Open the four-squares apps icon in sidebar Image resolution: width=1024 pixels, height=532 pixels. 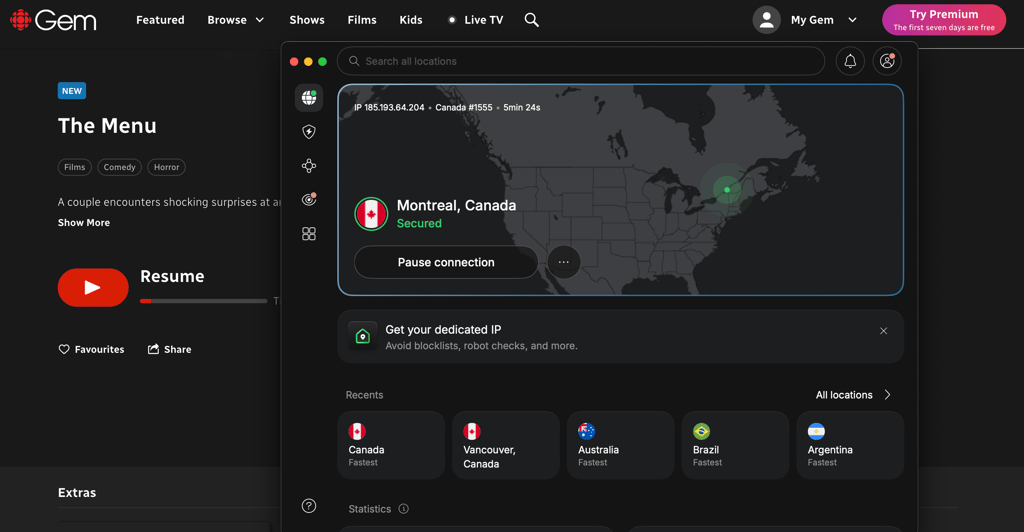(309, 234)
